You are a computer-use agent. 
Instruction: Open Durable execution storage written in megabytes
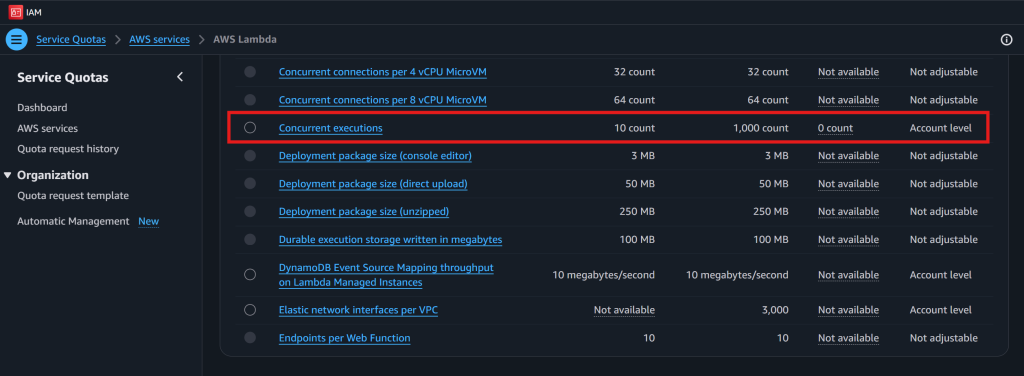point(391,240)
